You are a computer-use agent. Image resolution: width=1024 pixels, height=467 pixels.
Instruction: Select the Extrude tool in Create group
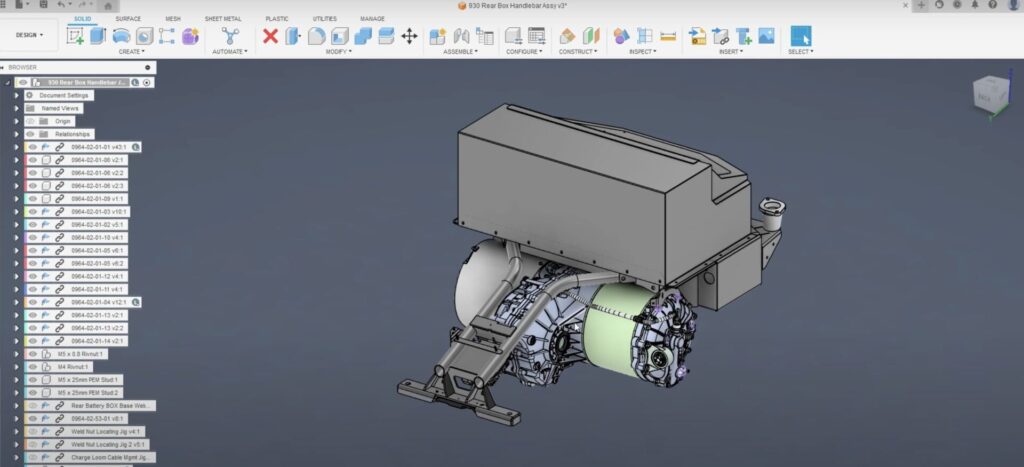pos(98,36)
